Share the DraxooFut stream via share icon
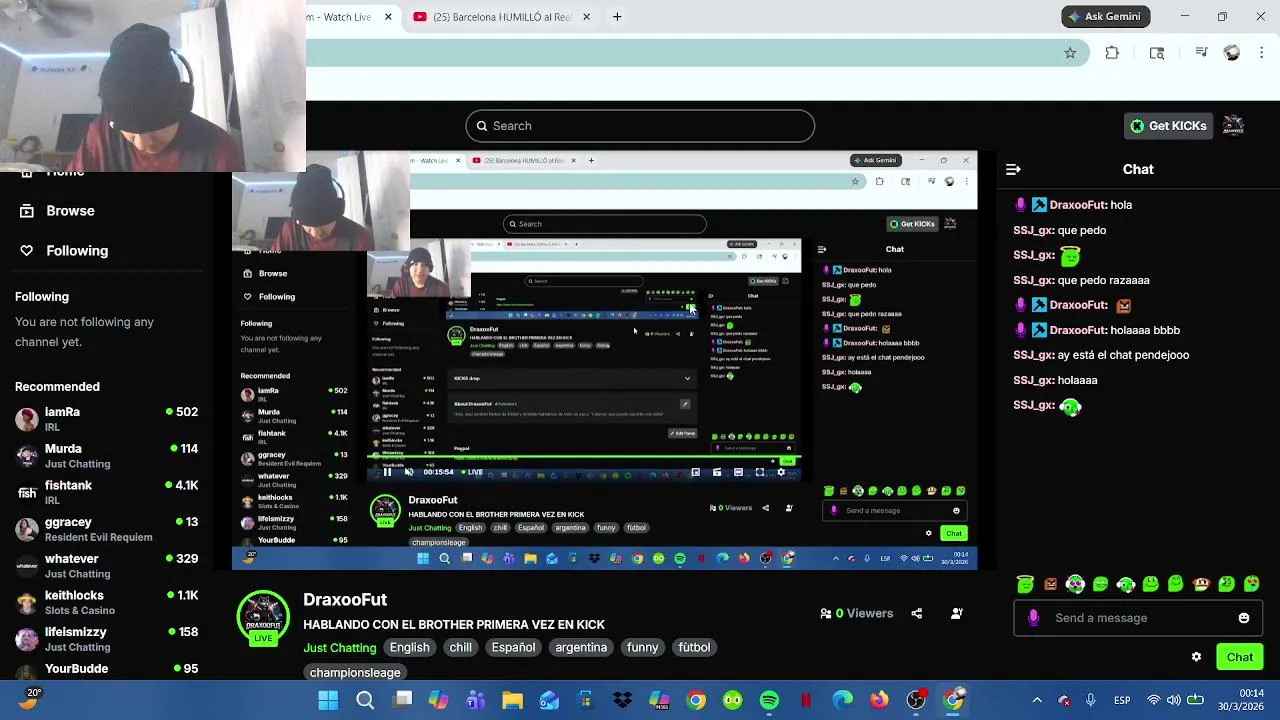1280x720 pixels. tap(917, 613)
